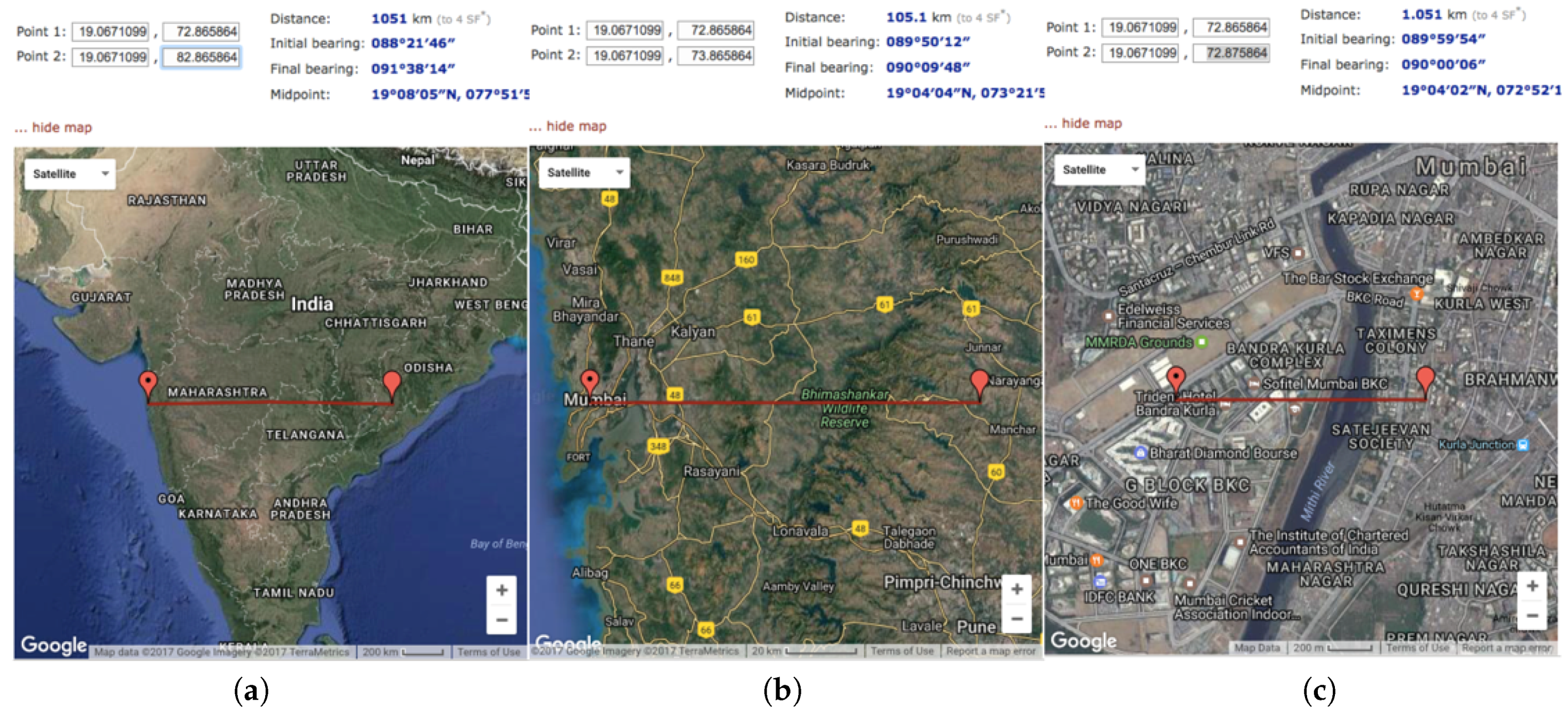
Task: Open Terms of Use link in map (a)
Action: coord(488,652)
